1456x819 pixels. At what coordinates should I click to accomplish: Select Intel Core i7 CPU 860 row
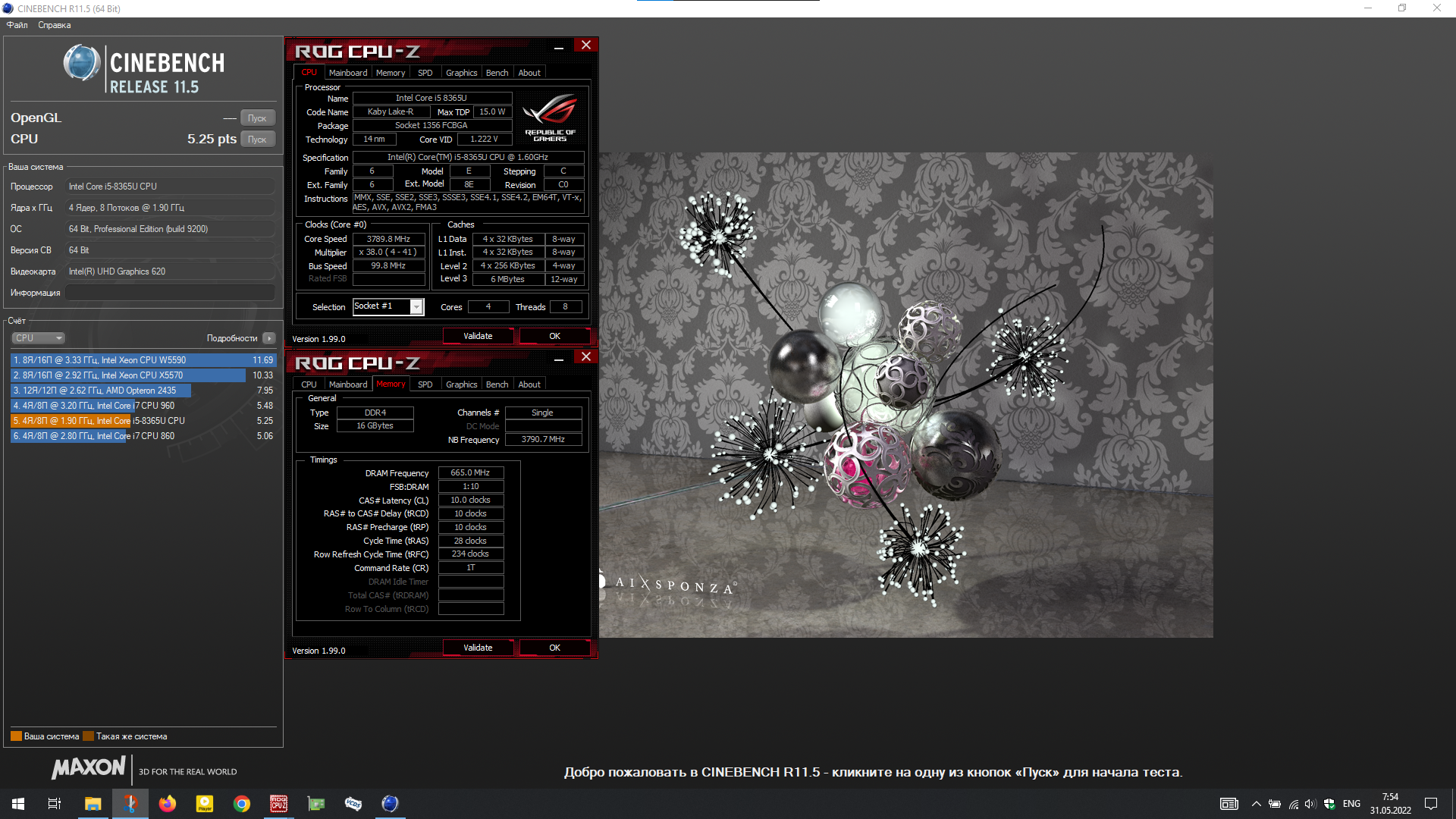(143, 436)
